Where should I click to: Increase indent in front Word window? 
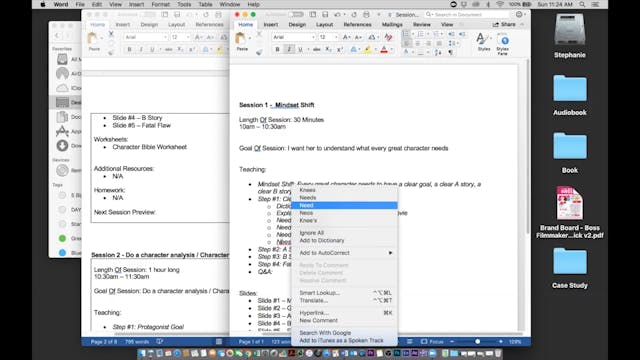click(x=462, y=33)
